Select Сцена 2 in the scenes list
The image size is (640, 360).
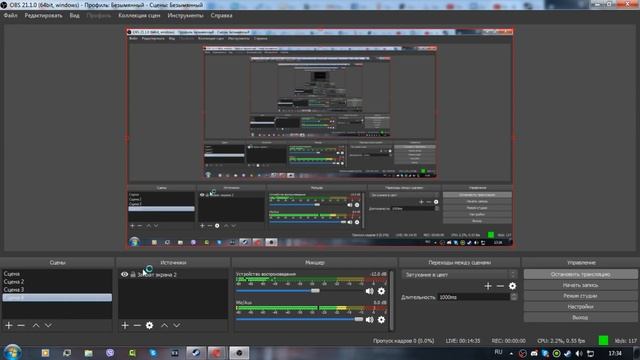tap(57, 282)
